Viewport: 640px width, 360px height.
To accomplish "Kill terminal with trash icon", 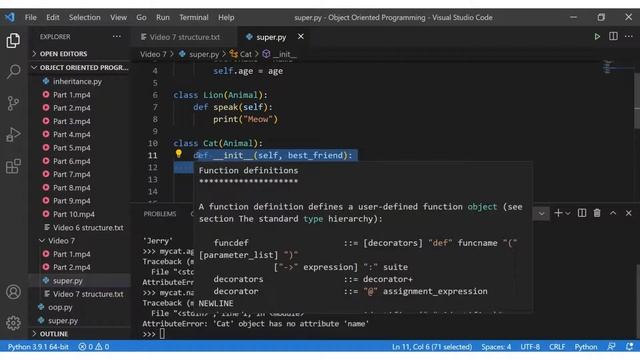I will pyautogui.click(x=597, y=213).
